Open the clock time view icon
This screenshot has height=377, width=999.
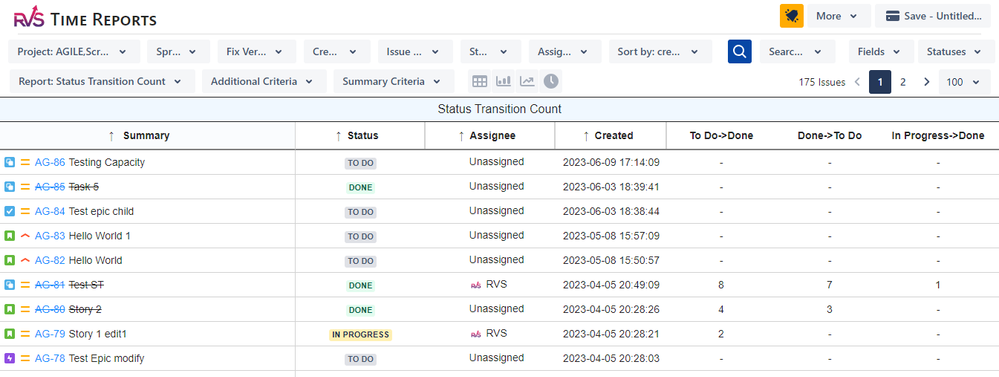tap(550, 82)
